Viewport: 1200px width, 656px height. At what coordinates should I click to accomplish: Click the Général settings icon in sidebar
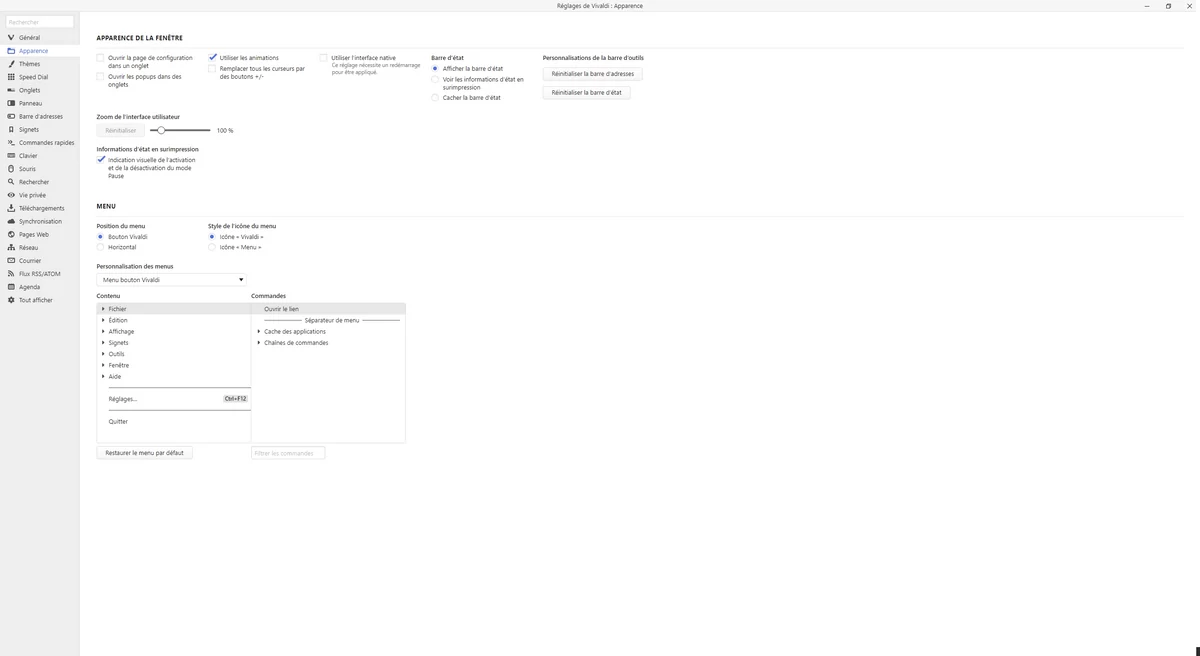(11, 38)
